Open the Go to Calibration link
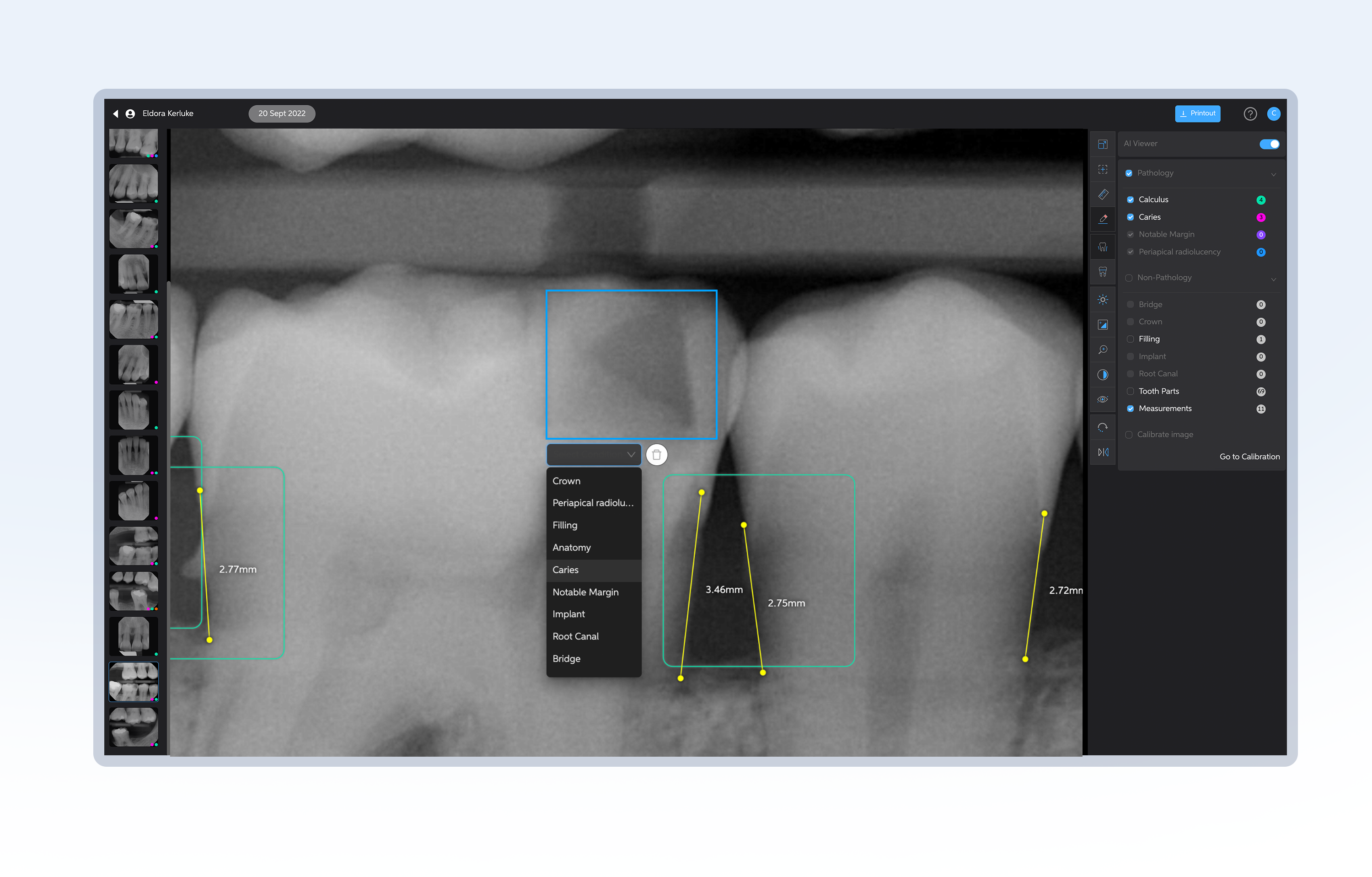 1249,457
